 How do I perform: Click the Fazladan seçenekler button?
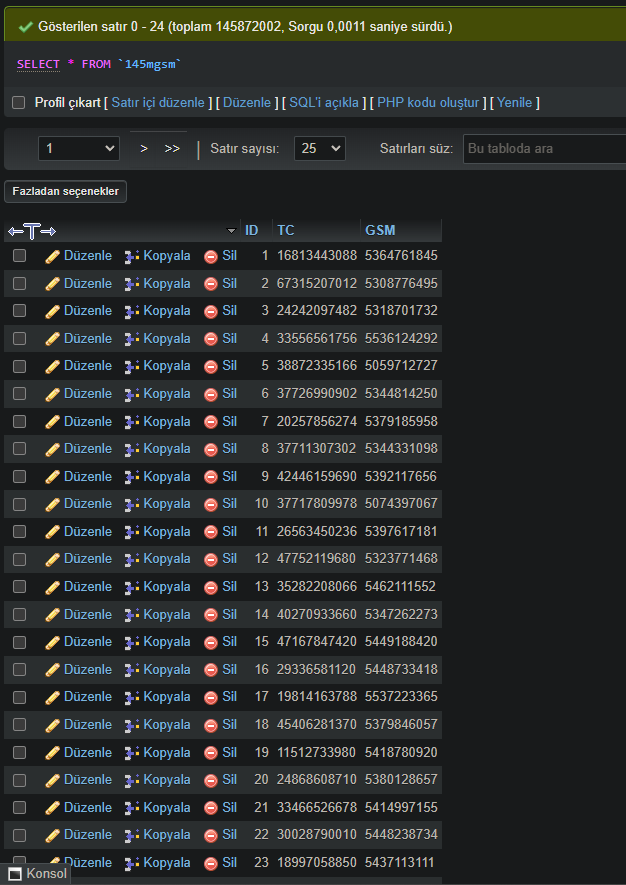(x=66, y=191)
